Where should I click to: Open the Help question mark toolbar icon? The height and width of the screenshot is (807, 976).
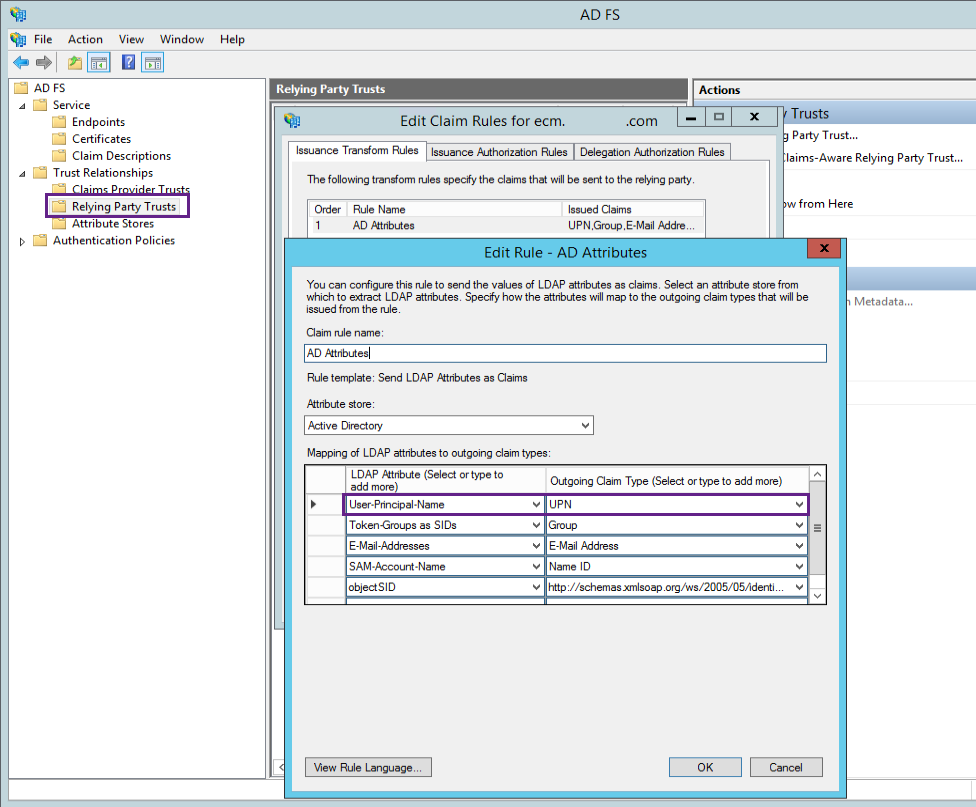128,62
